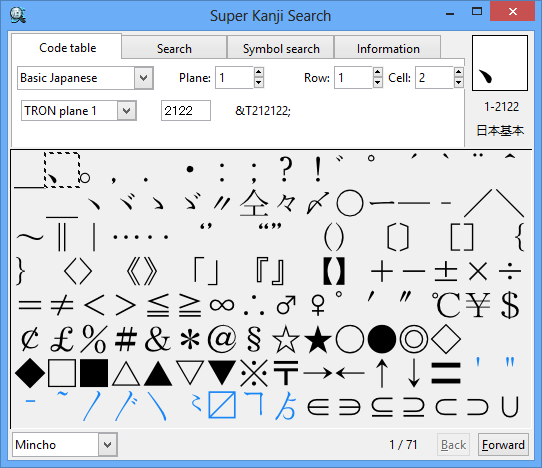Select the up arrow symbol

tap(382, 373)
